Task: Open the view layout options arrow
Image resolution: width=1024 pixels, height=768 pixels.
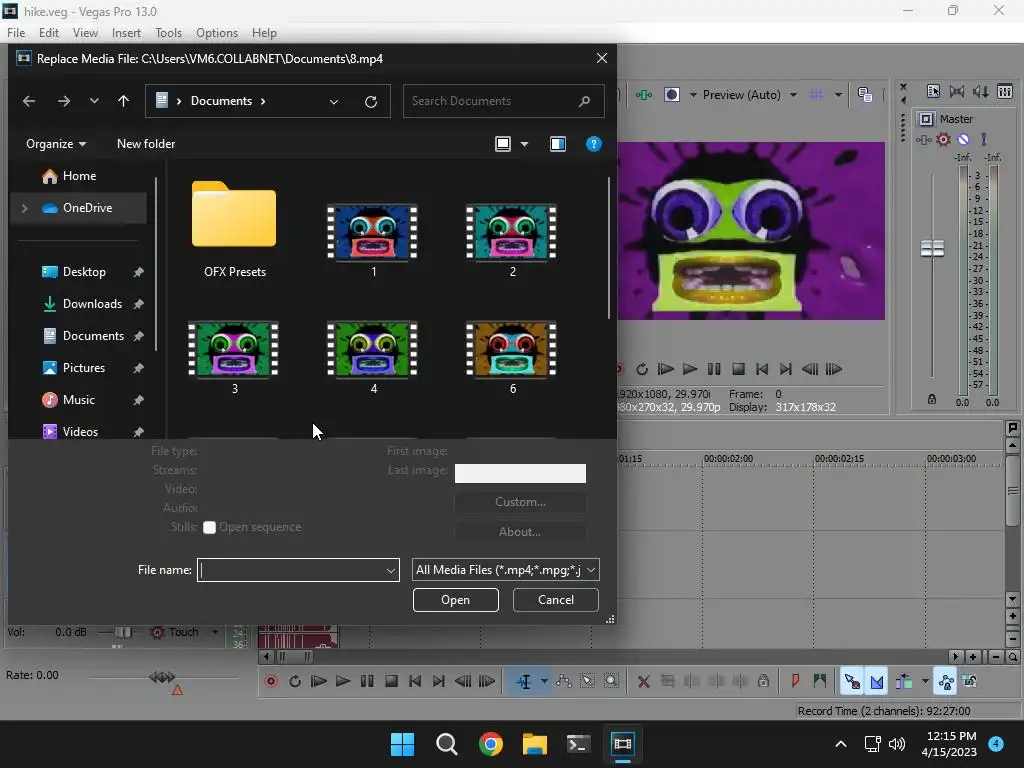Action: (x=524, y=144)
